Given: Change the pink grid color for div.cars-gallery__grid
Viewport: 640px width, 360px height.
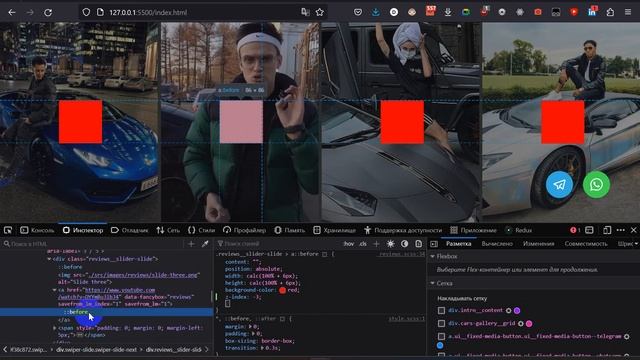Looking at the screenshot, I should (x=529, y=324).
